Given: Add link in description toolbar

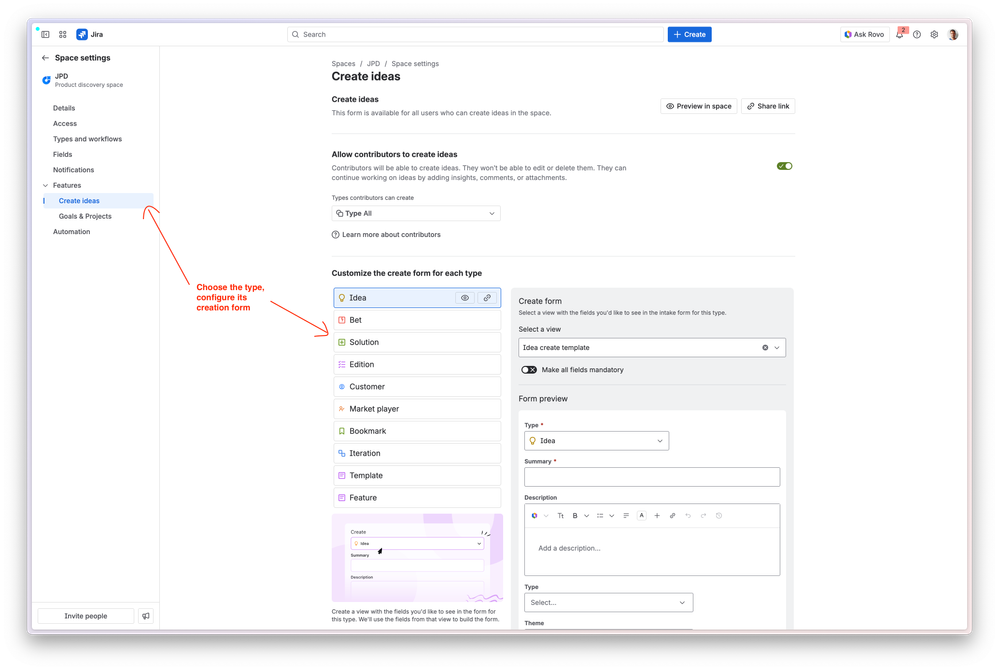Looking at the screenshot, I should coord(672,516).
